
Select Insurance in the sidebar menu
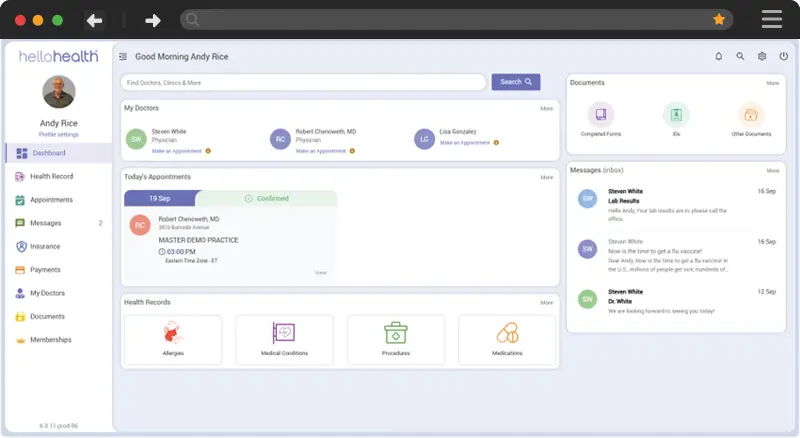(x=45, y=246)
